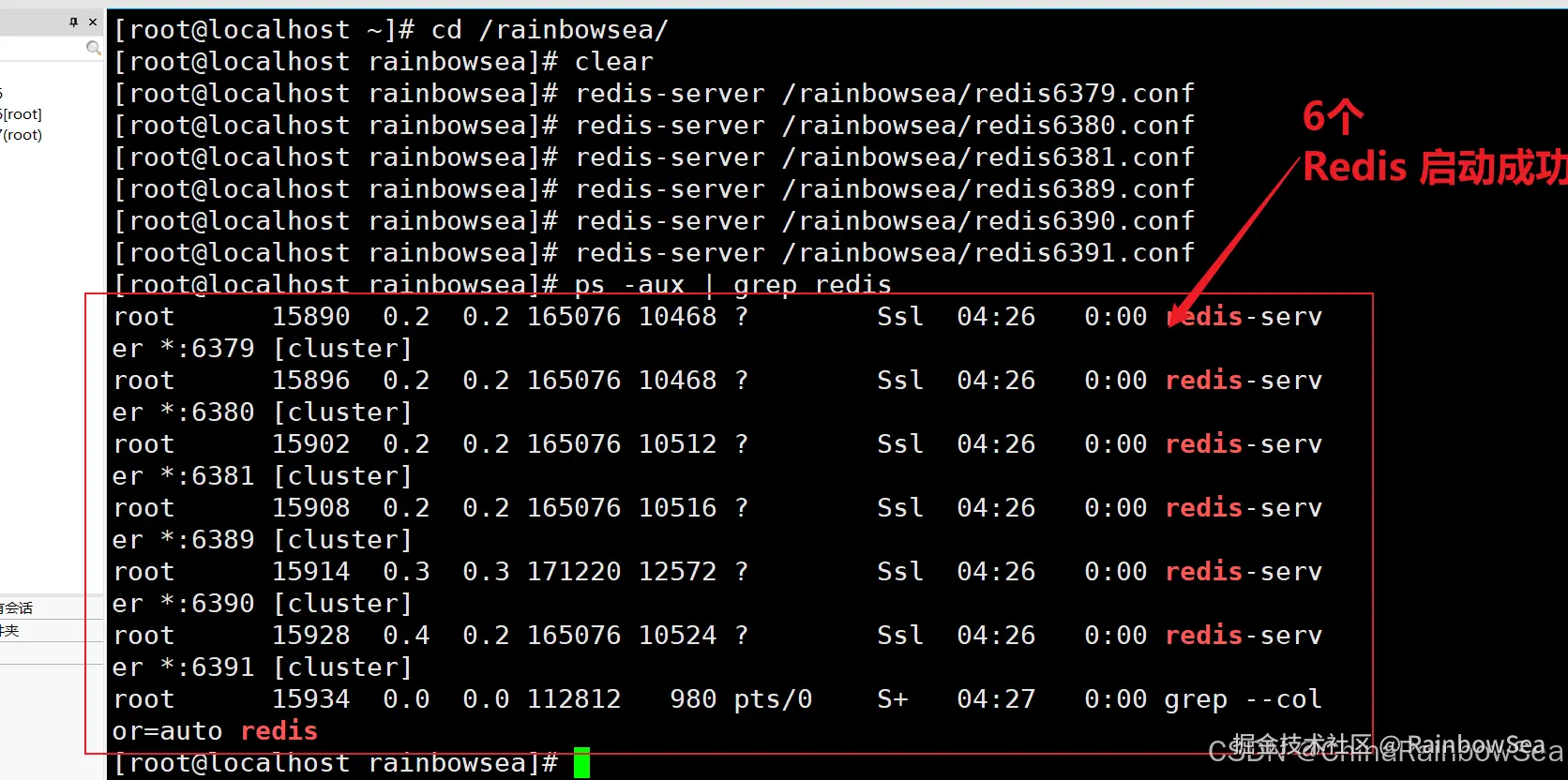
Task: Close the session side panel
Action: click(92, 22)
